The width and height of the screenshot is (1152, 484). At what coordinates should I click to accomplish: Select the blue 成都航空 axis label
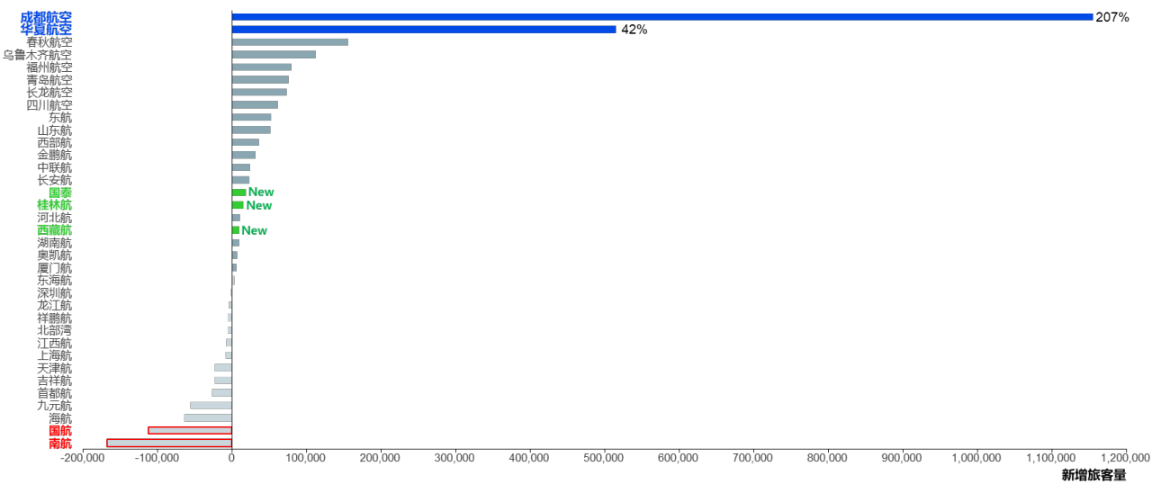tap(46, 17)
